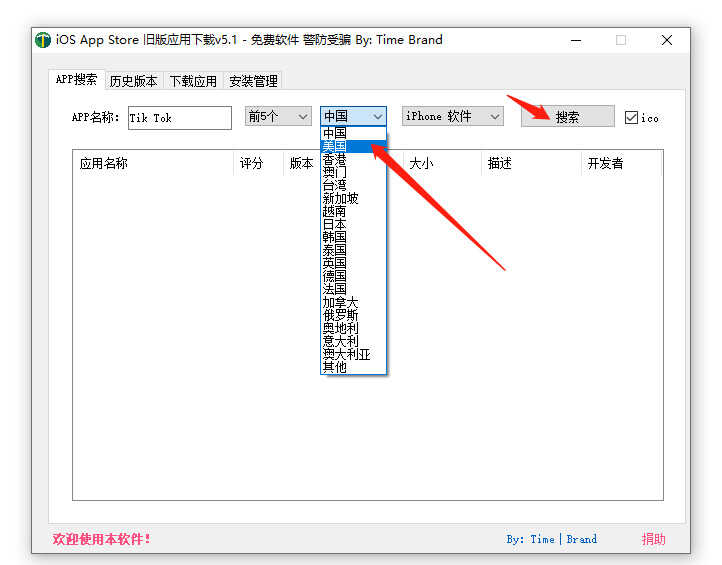Pick 意大利 from the region list
The width and height of the screenshot is (722, 565).
click(353, 341)
